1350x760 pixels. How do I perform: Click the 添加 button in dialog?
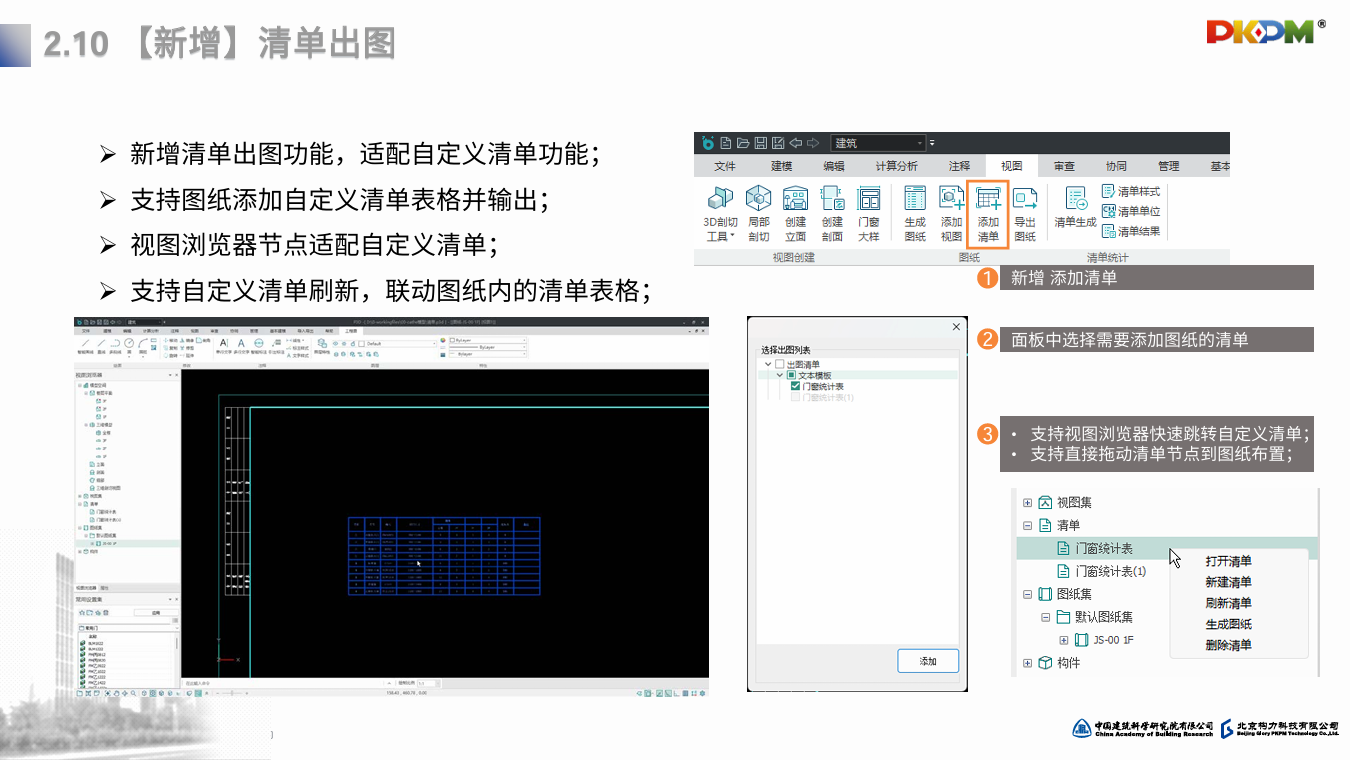[928, 661]
